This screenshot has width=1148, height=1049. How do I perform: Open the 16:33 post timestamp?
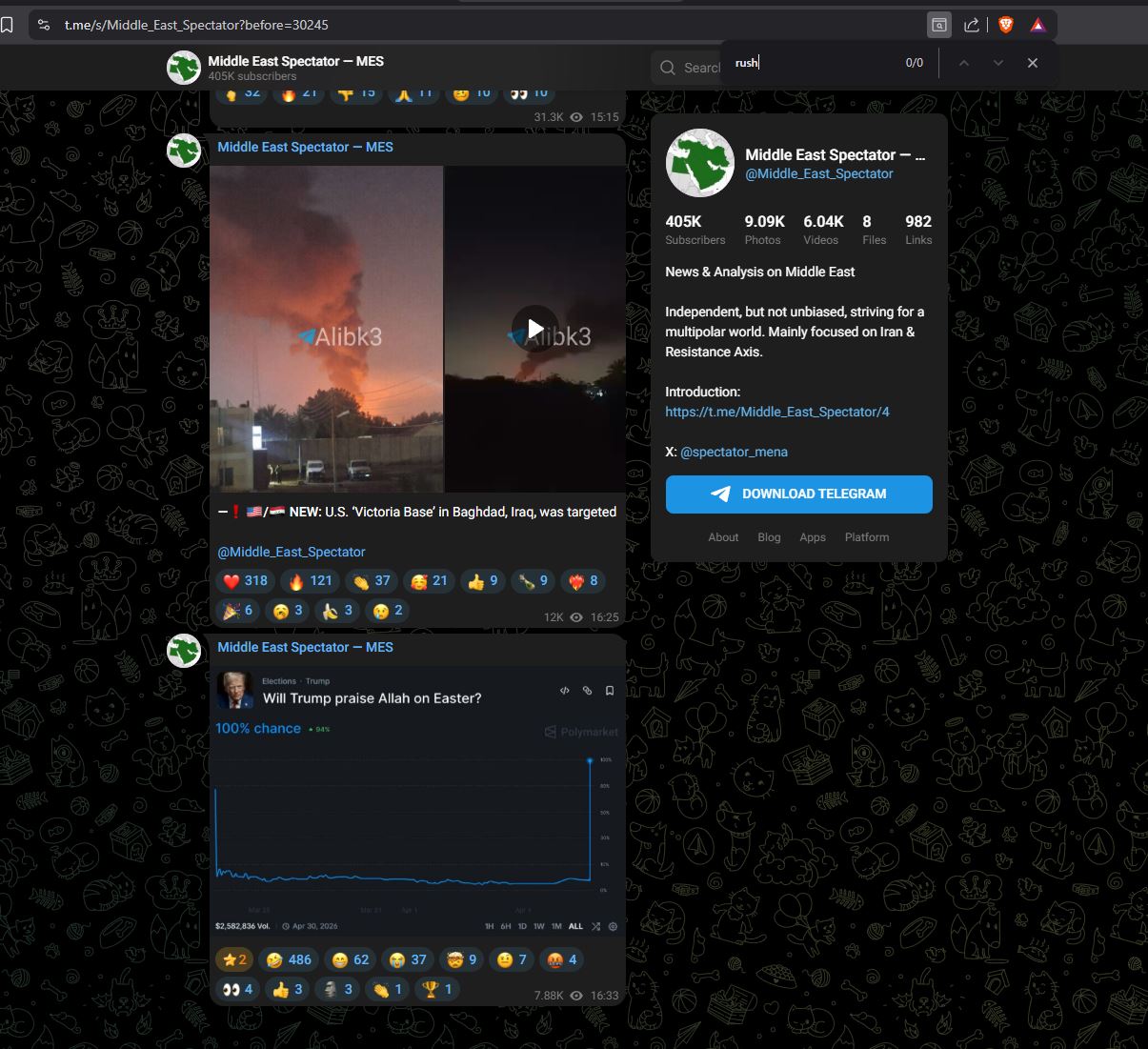[604, 996]
